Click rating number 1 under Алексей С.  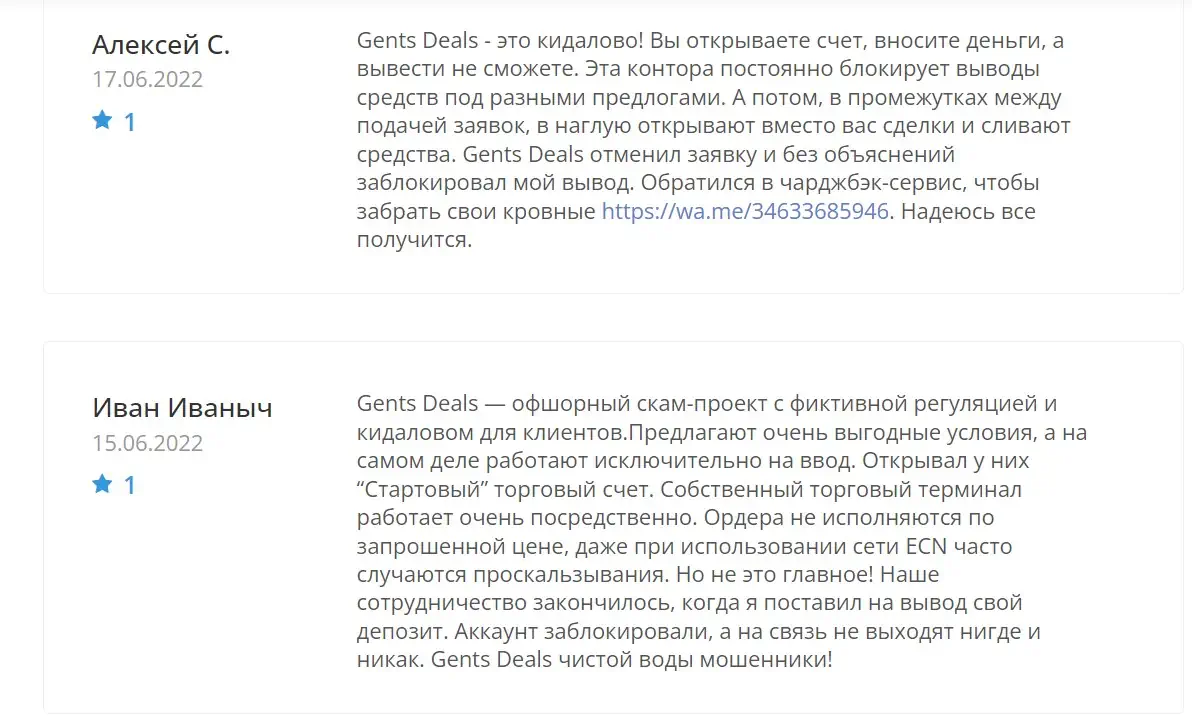pyautogui.click(x=130, y=122)
